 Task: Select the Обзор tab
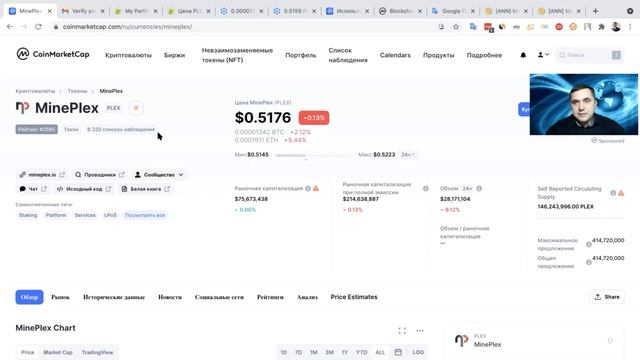click(29, 297)
